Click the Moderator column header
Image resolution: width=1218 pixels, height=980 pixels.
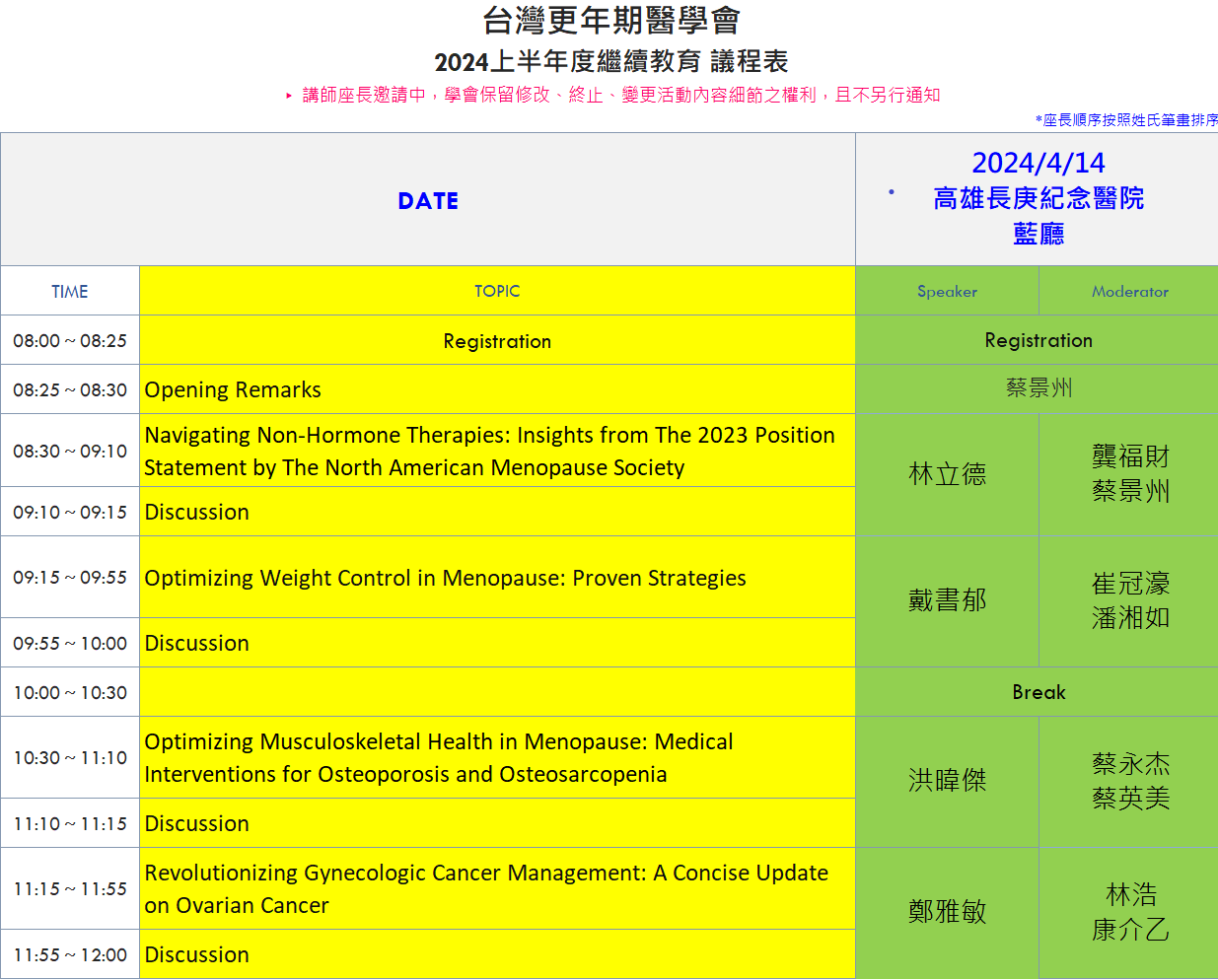click(1129, 291)
